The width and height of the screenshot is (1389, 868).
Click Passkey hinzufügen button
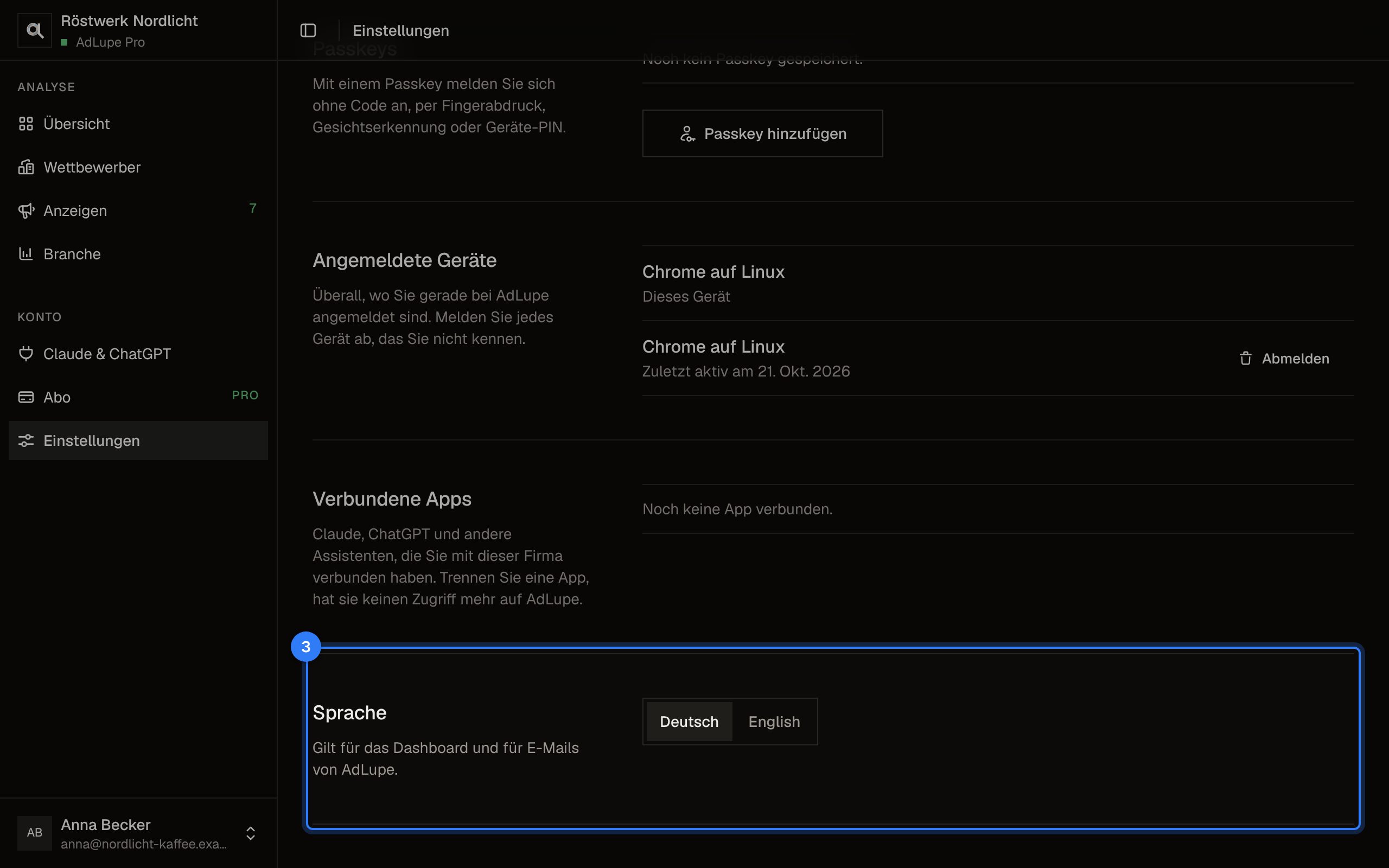(762, 134)
